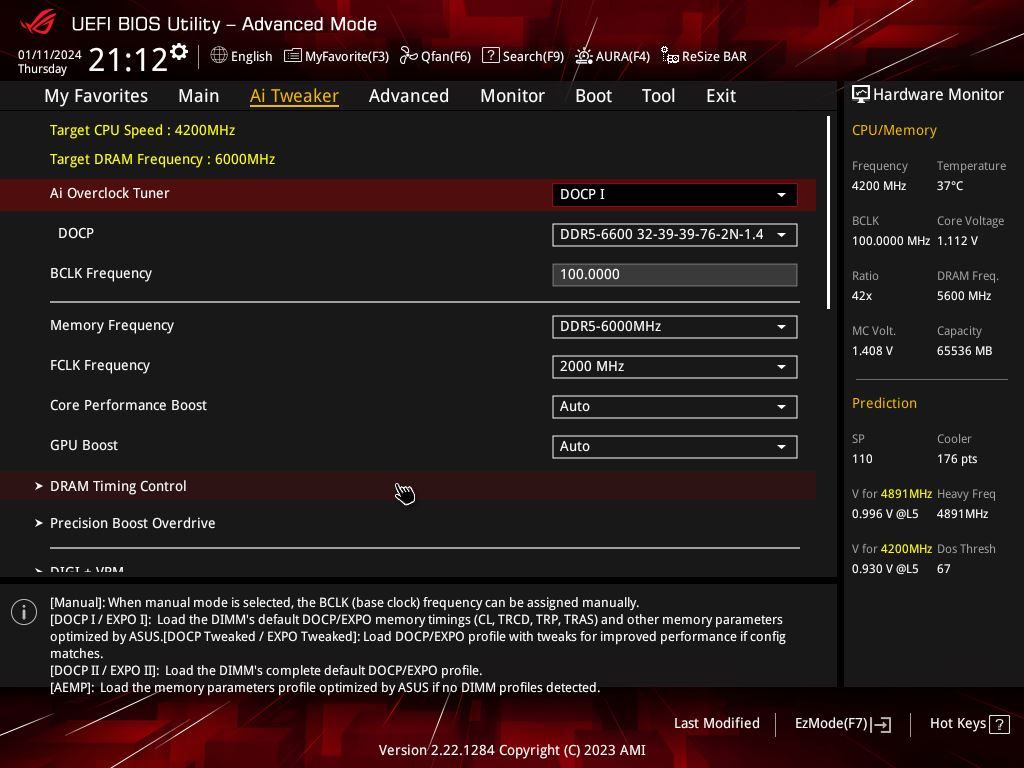The image size is (1024, 768).
Task: Open DOCP profile dropdown
Action: [675, 235]
